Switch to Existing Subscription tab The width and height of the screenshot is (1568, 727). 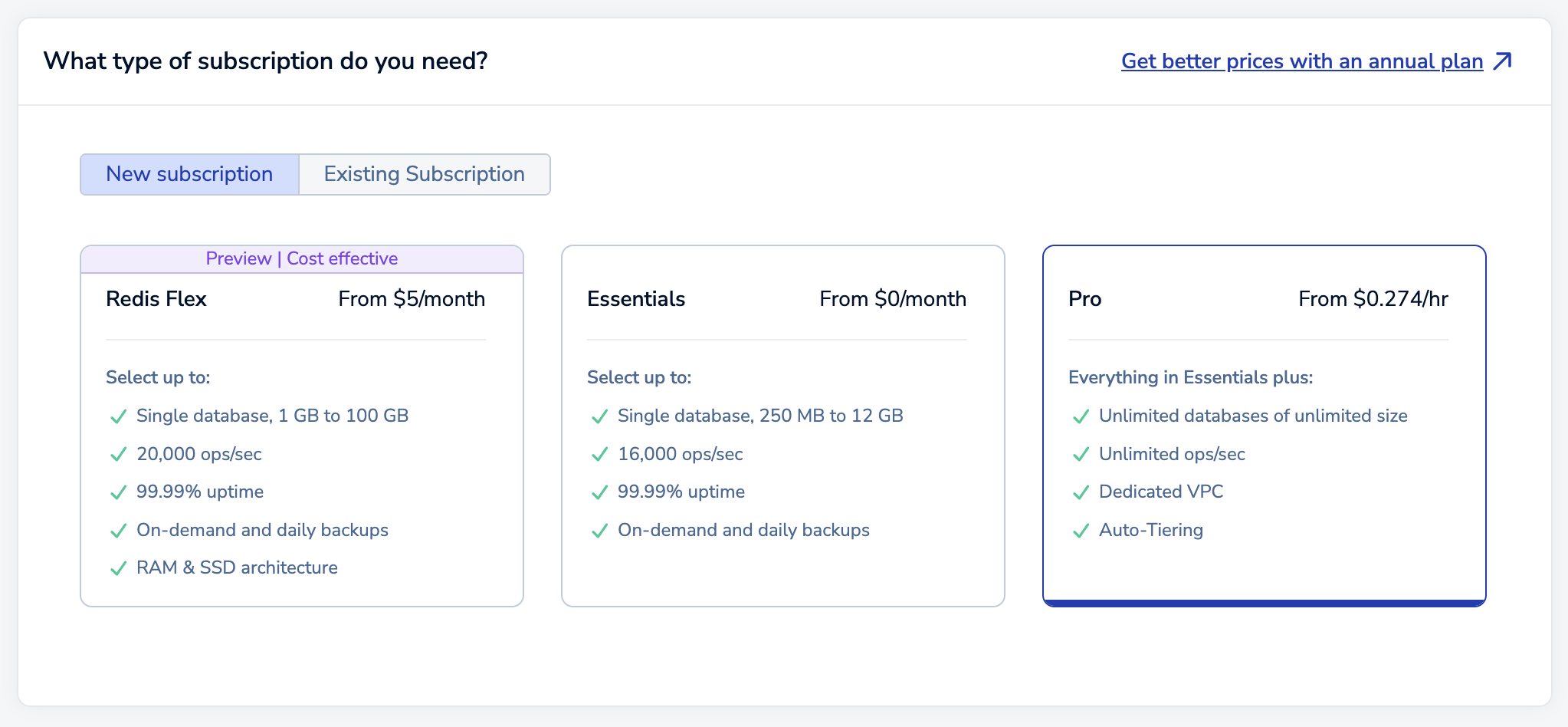(x=425, y=174)
